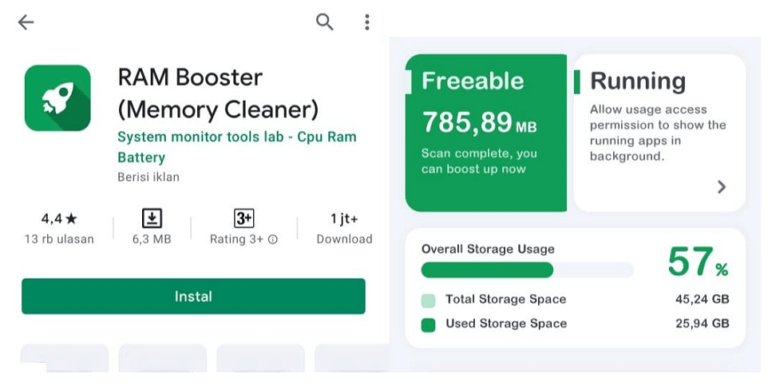Open the System monitor tools lab developer link
The height and width of the screenshot is (386, 768).
point(237,147)
